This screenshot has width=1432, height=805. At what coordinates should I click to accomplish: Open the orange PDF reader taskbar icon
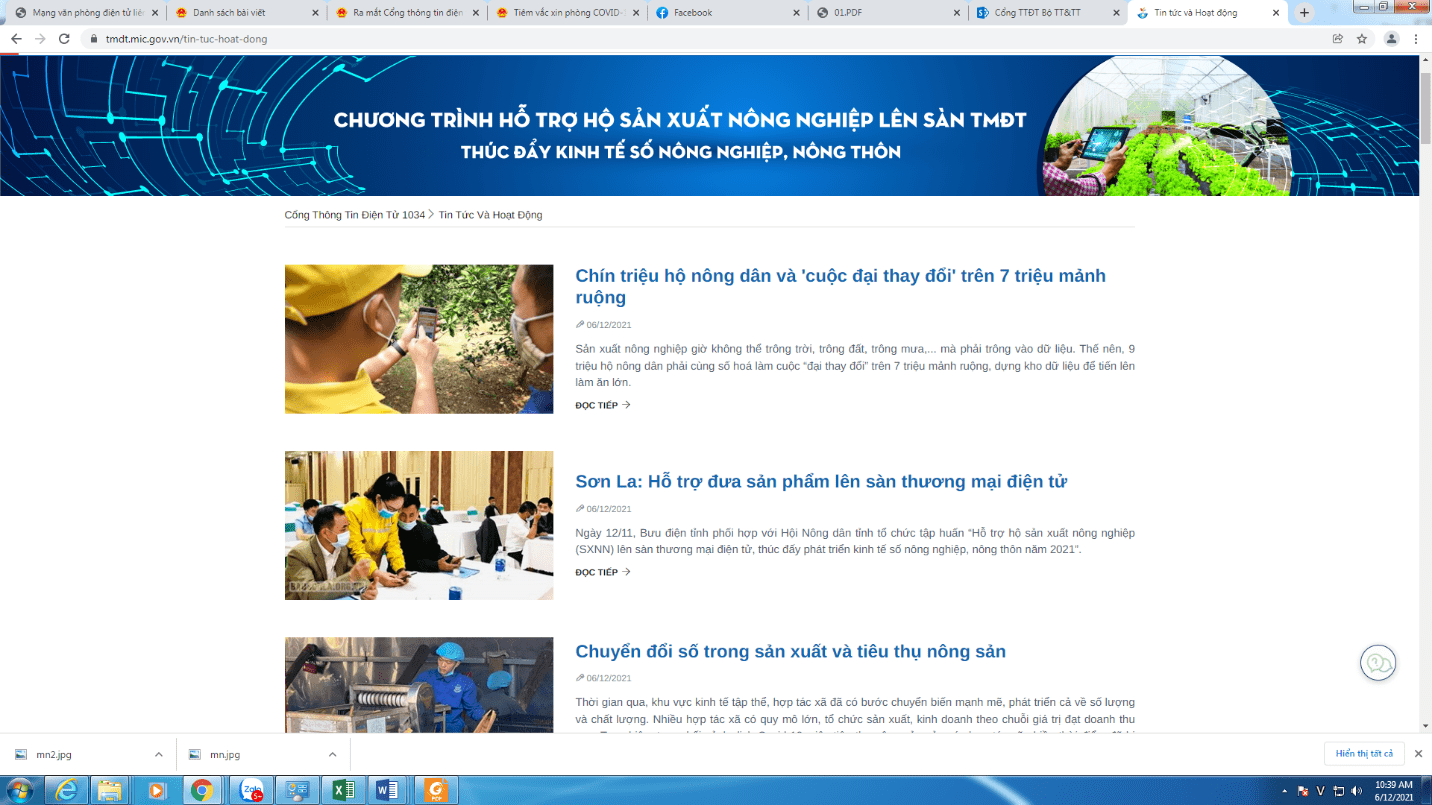pos(434,790)
